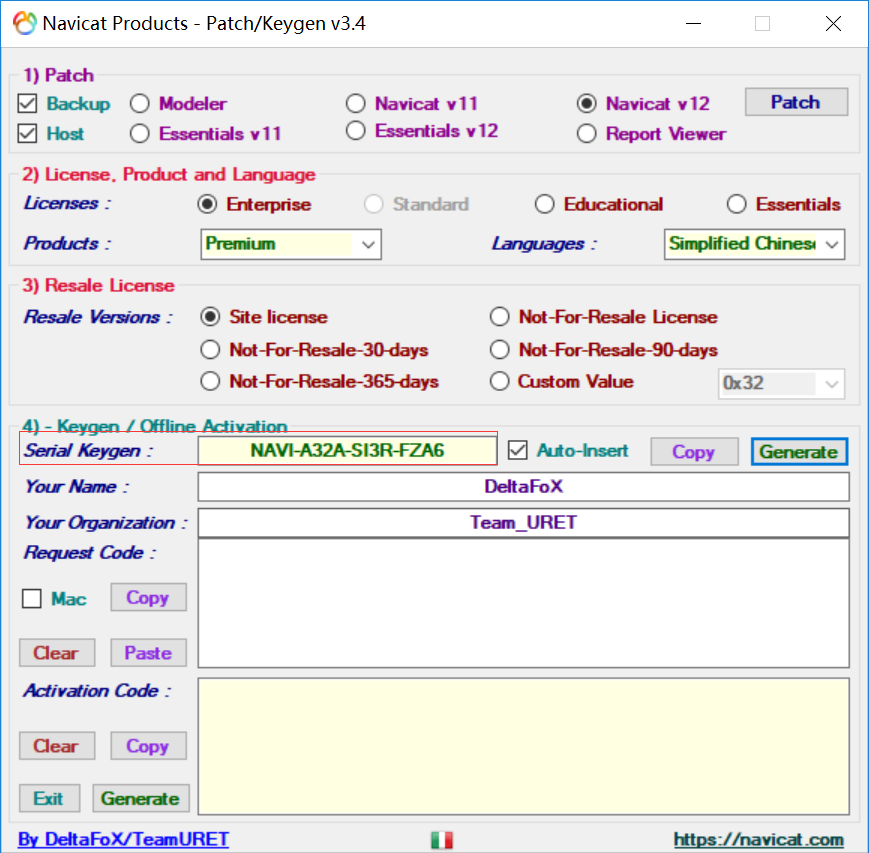869x853 pixels.
Task: Click the Navicat logo in title bar
Action: coord(24,23)
